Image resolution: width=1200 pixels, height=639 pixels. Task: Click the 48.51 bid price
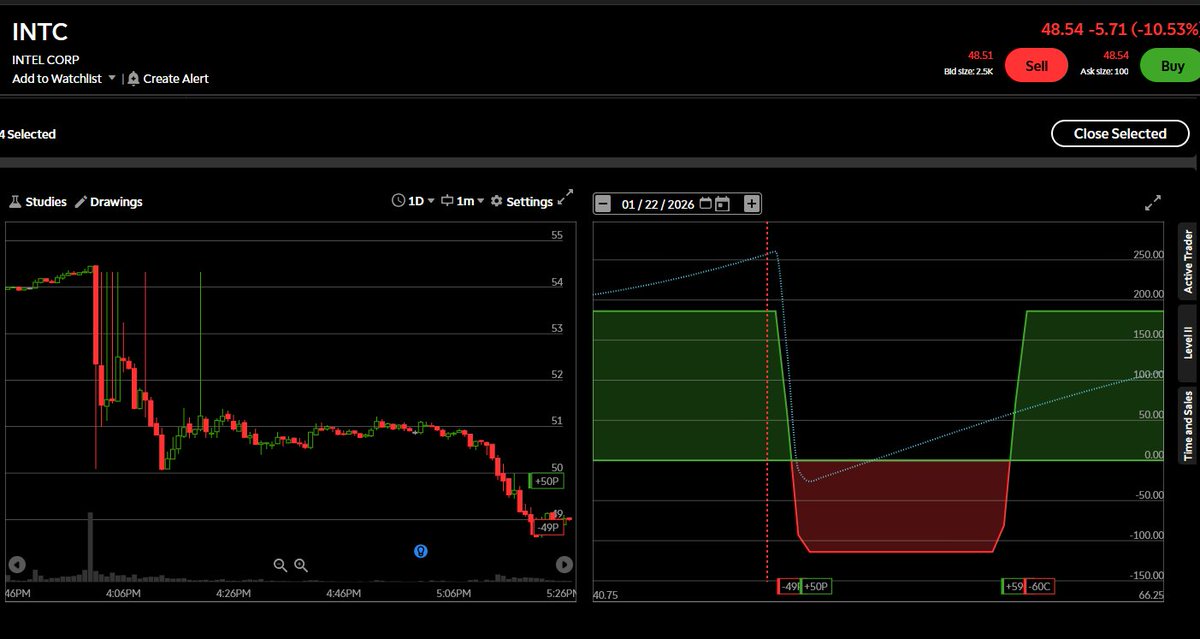980,56
